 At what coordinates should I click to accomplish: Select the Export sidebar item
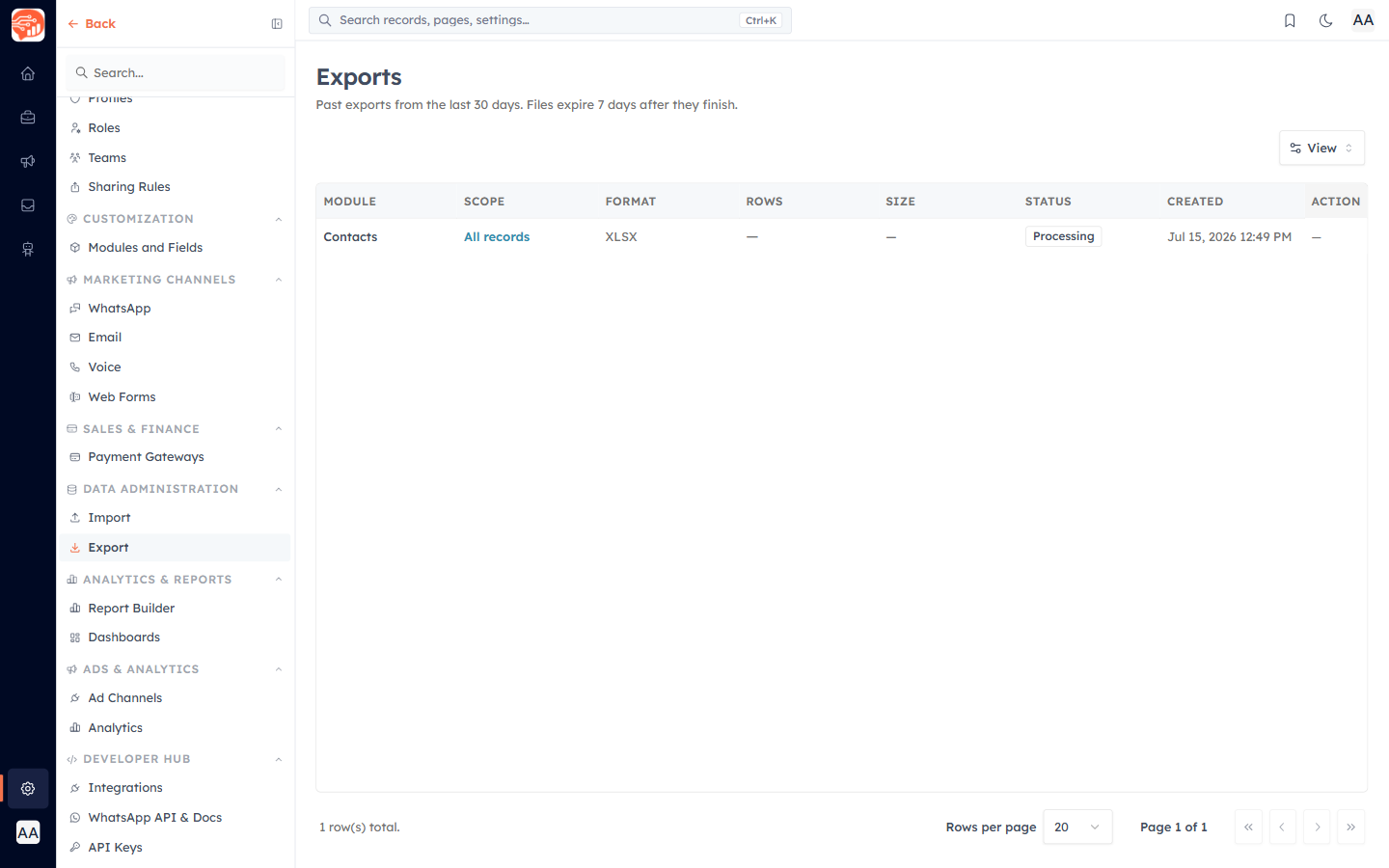point(177,548)
